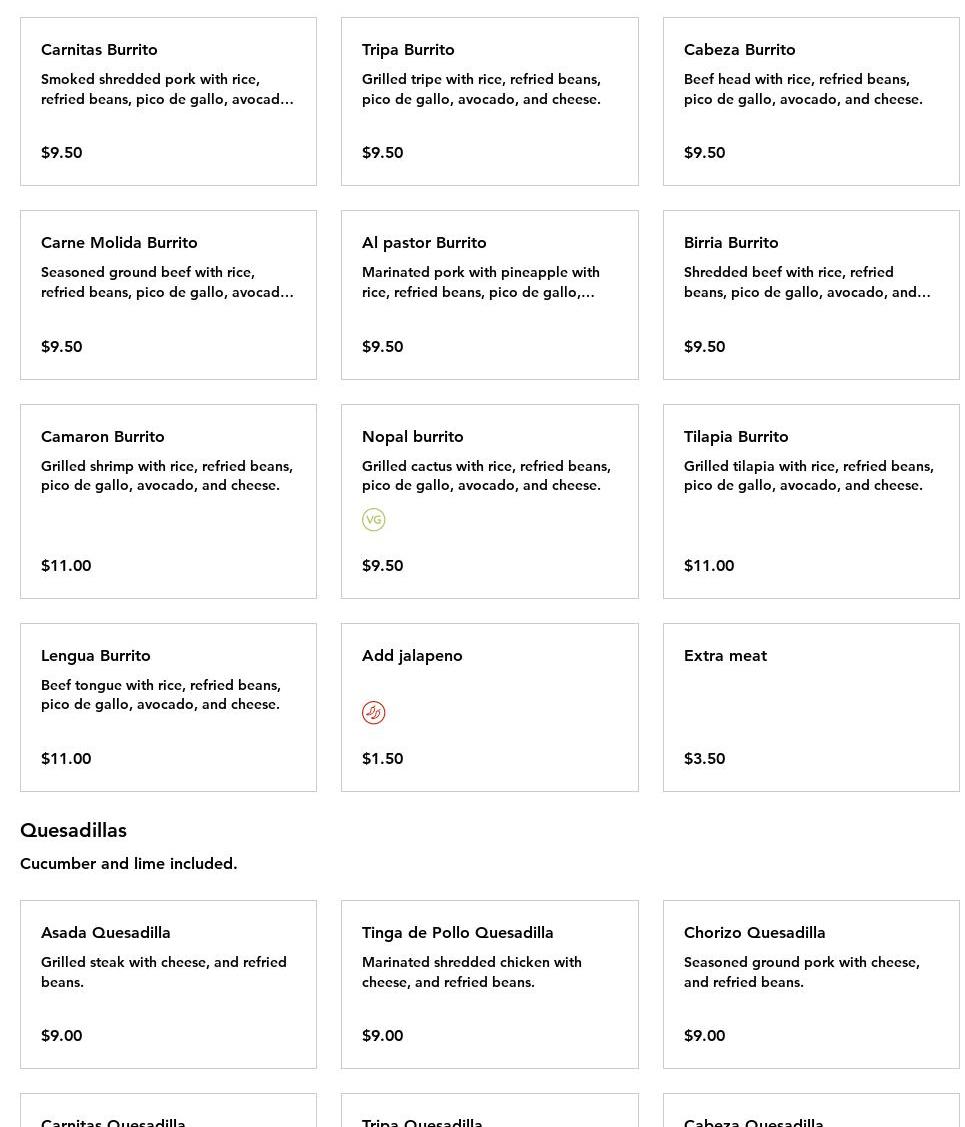This screenshot has width=965, height=1127.
Task: Select the Tinga de Pollo Quesadilla item
Action: 489,984
